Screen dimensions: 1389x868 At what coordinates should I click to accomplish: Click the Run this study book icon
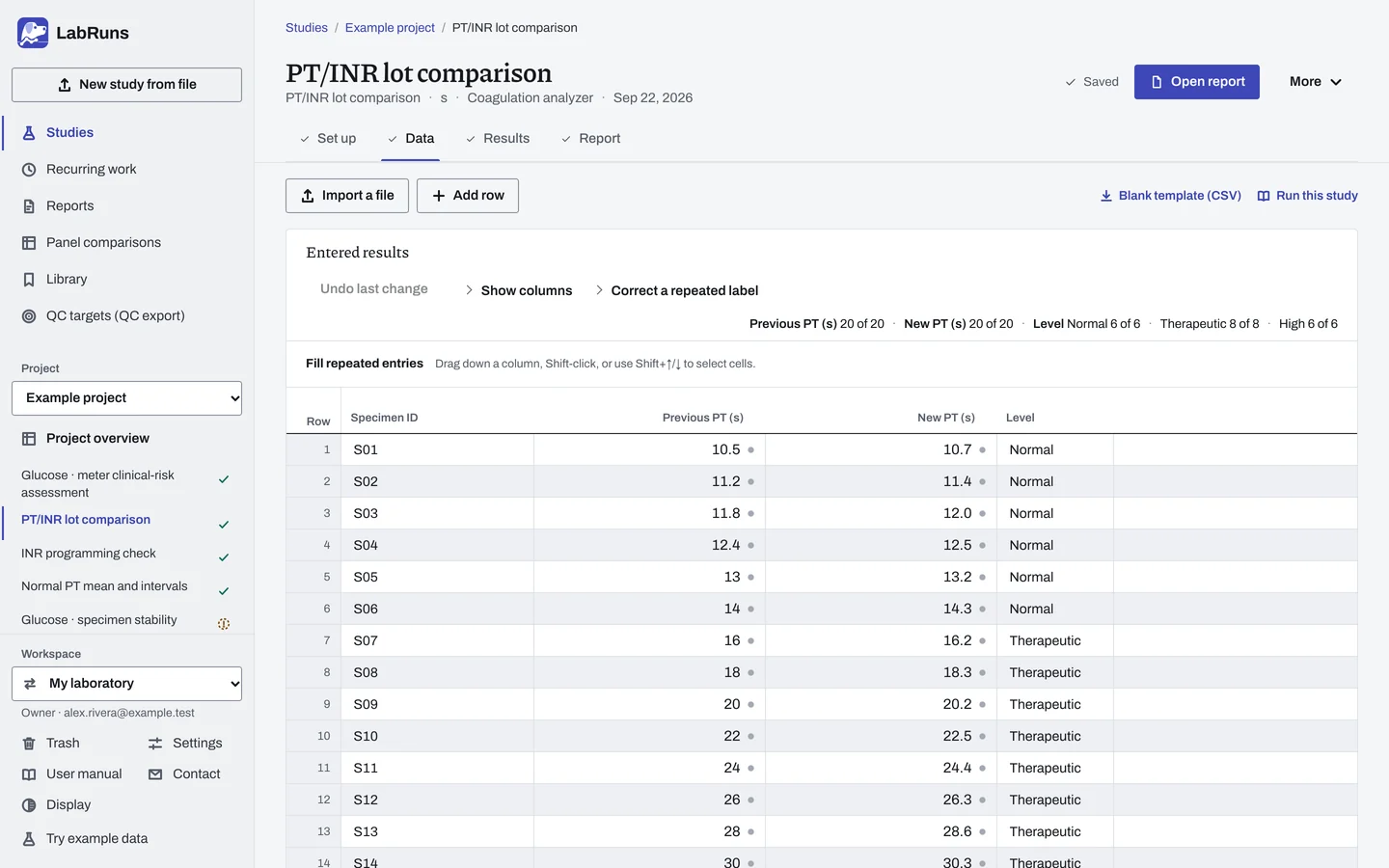(1264, 196)
